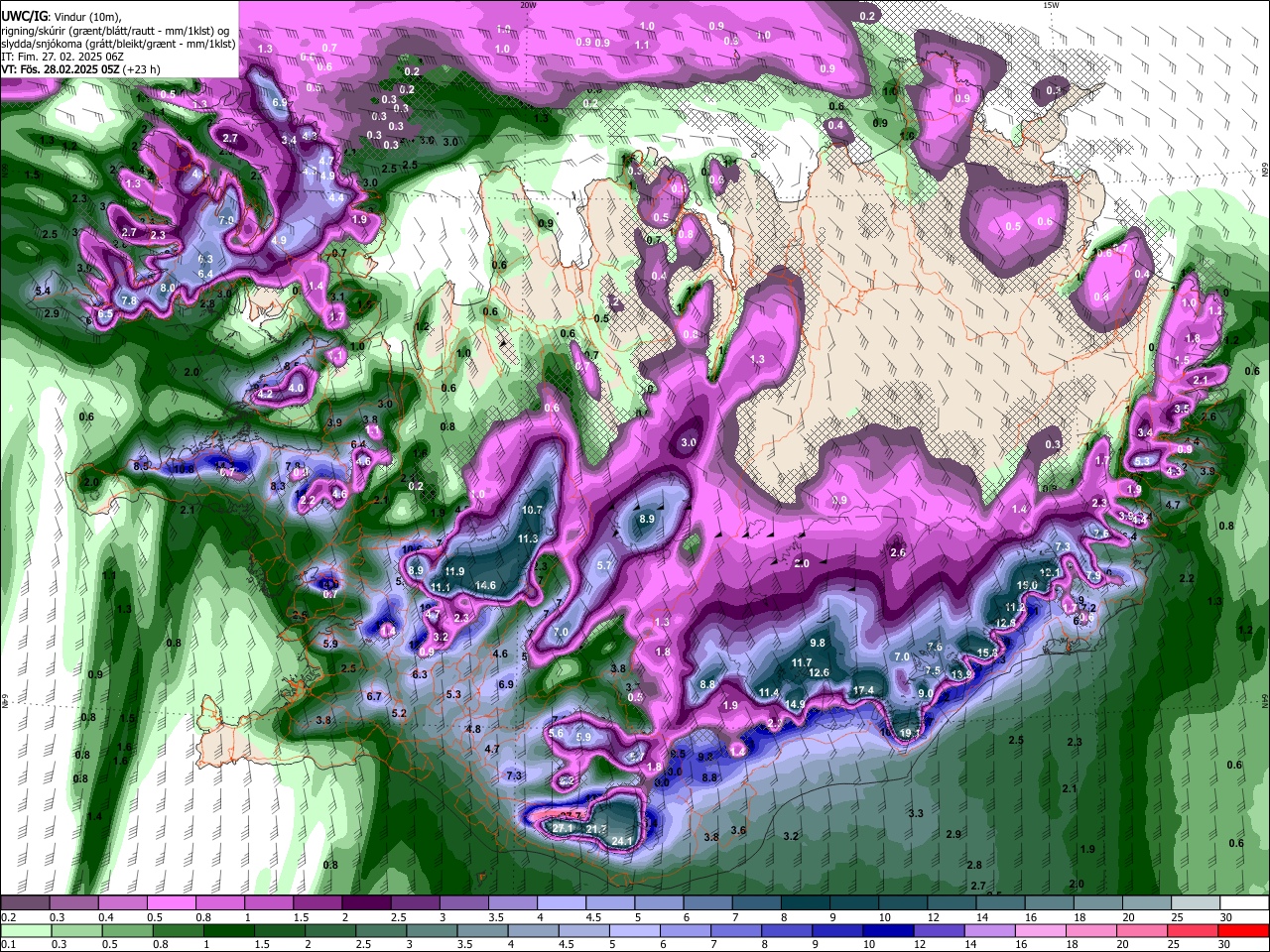Select the bright red 30 swatch in the lower legend
This screenshot has width=1270, height=952.
[1242, 930]
